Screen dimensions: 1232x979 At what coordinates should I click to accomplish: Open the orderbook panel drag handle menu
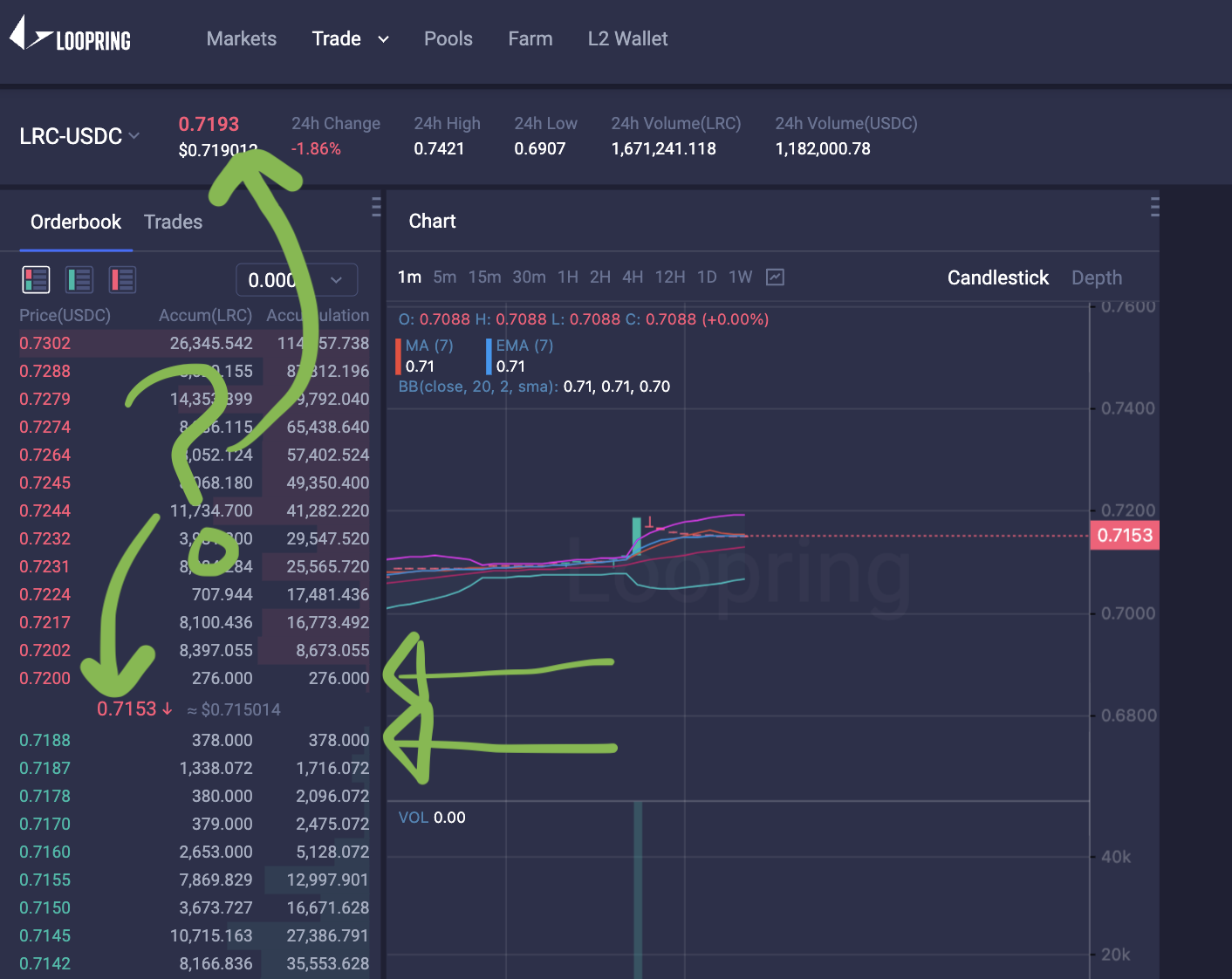(x=376, y=207)
